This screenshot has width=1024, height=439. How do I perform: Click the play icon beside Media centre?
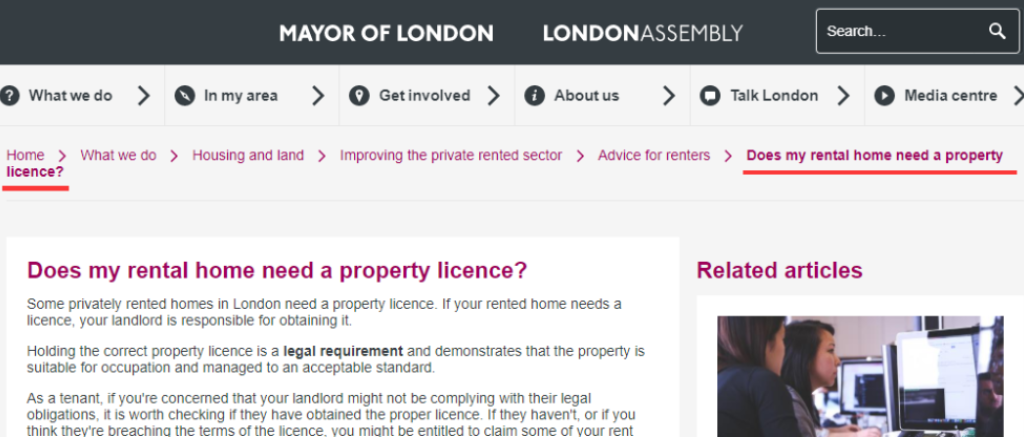tap(884, 96)
